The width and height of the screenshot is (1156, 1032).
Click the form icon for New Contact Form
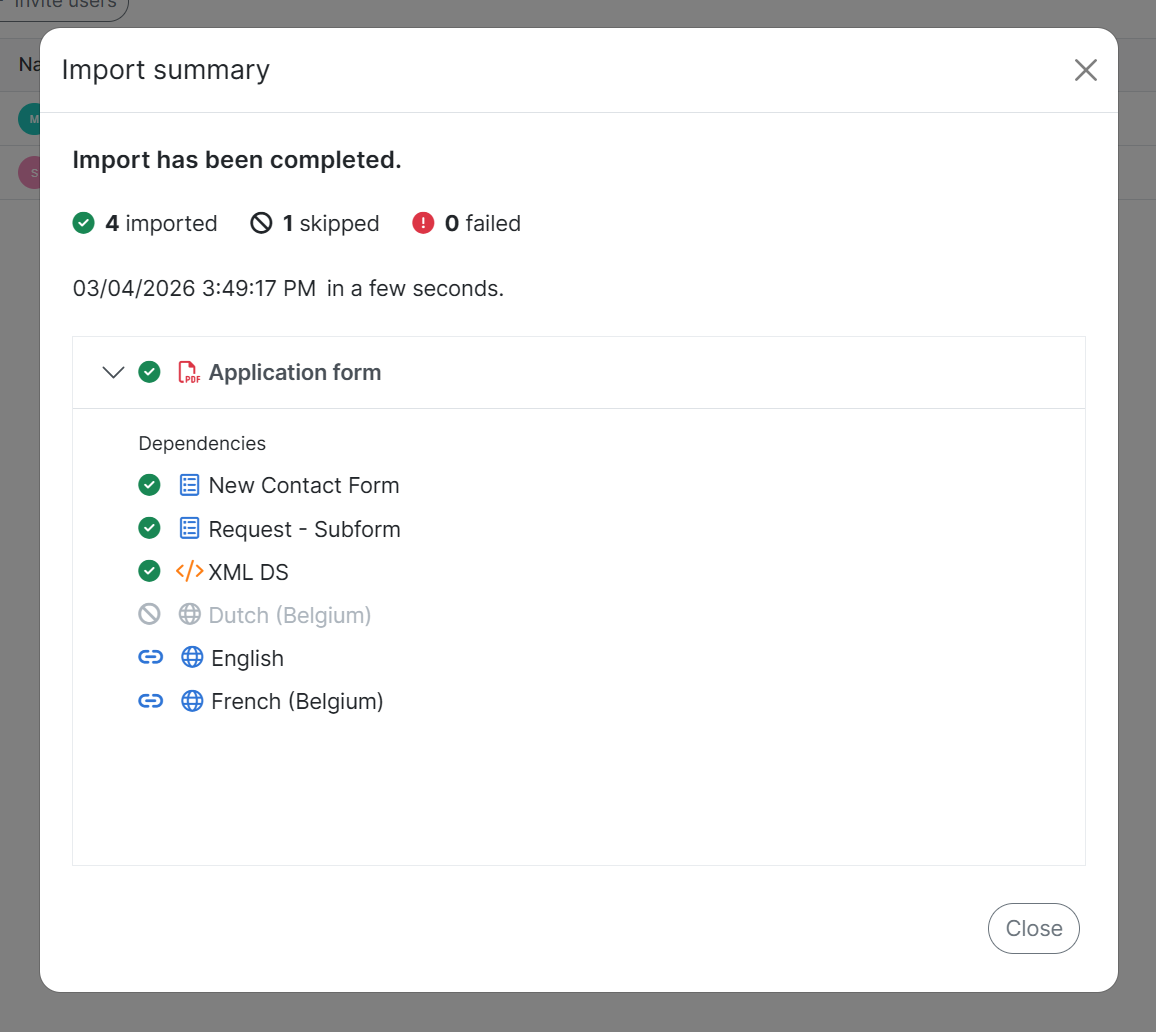tap(189, 486)
